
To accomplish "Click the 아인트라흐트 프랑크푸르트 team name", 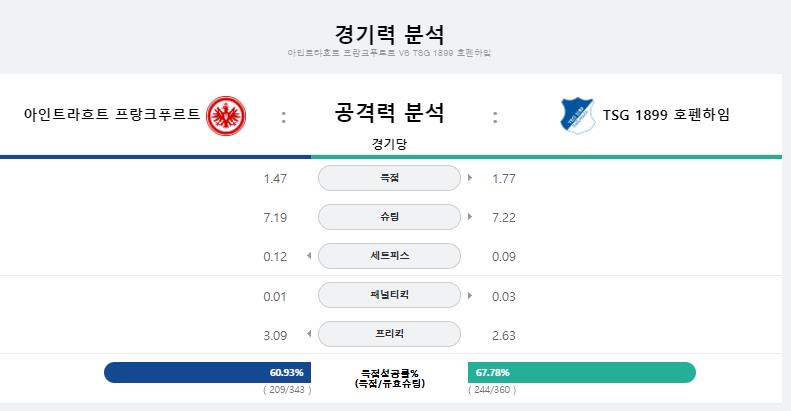I will point(111,114).
